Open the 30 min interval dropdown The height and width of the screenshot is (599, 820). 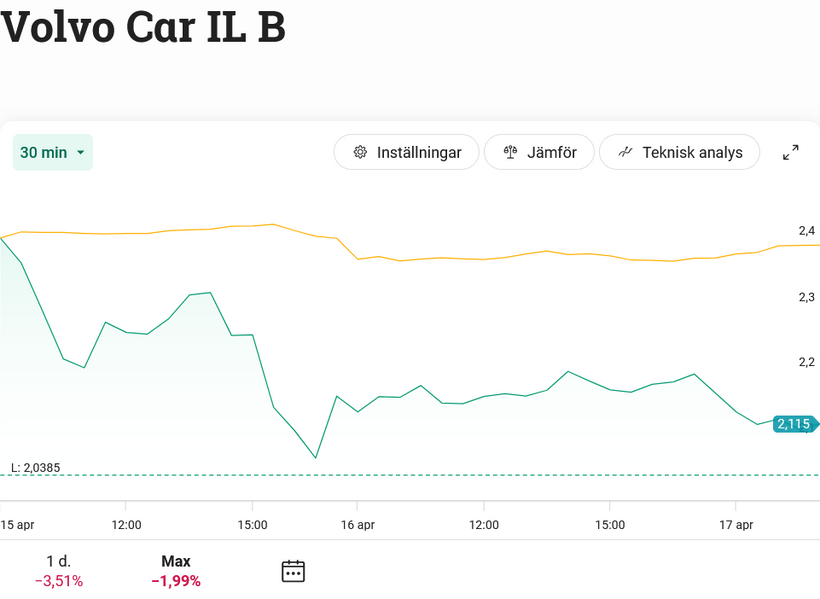[x=53, y=153]
